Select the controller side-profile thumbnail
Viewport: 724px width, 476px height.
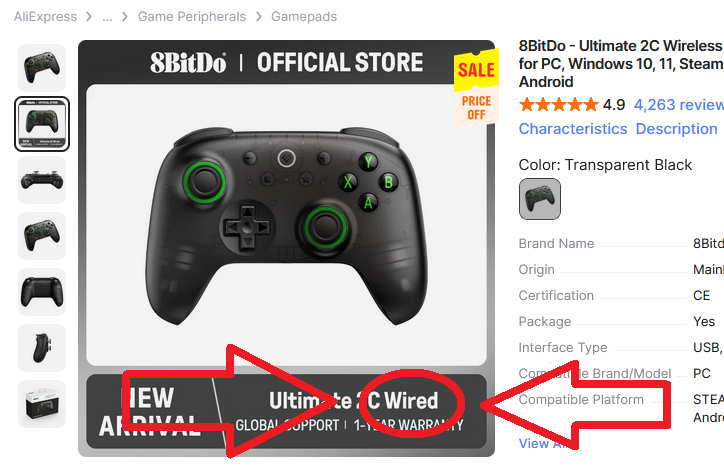coord(42,348)
